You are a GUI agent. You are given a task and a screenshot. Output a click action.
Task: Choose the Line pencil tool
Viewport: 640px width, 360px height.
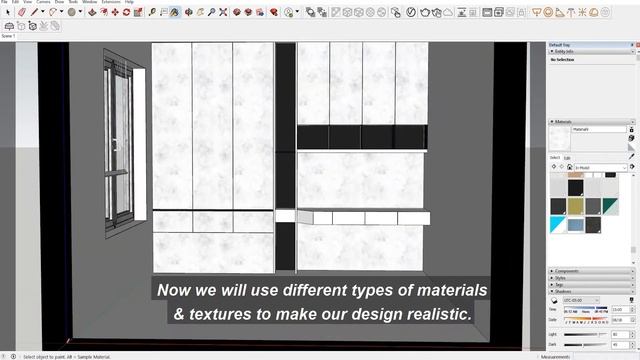[x=34, y=12]
